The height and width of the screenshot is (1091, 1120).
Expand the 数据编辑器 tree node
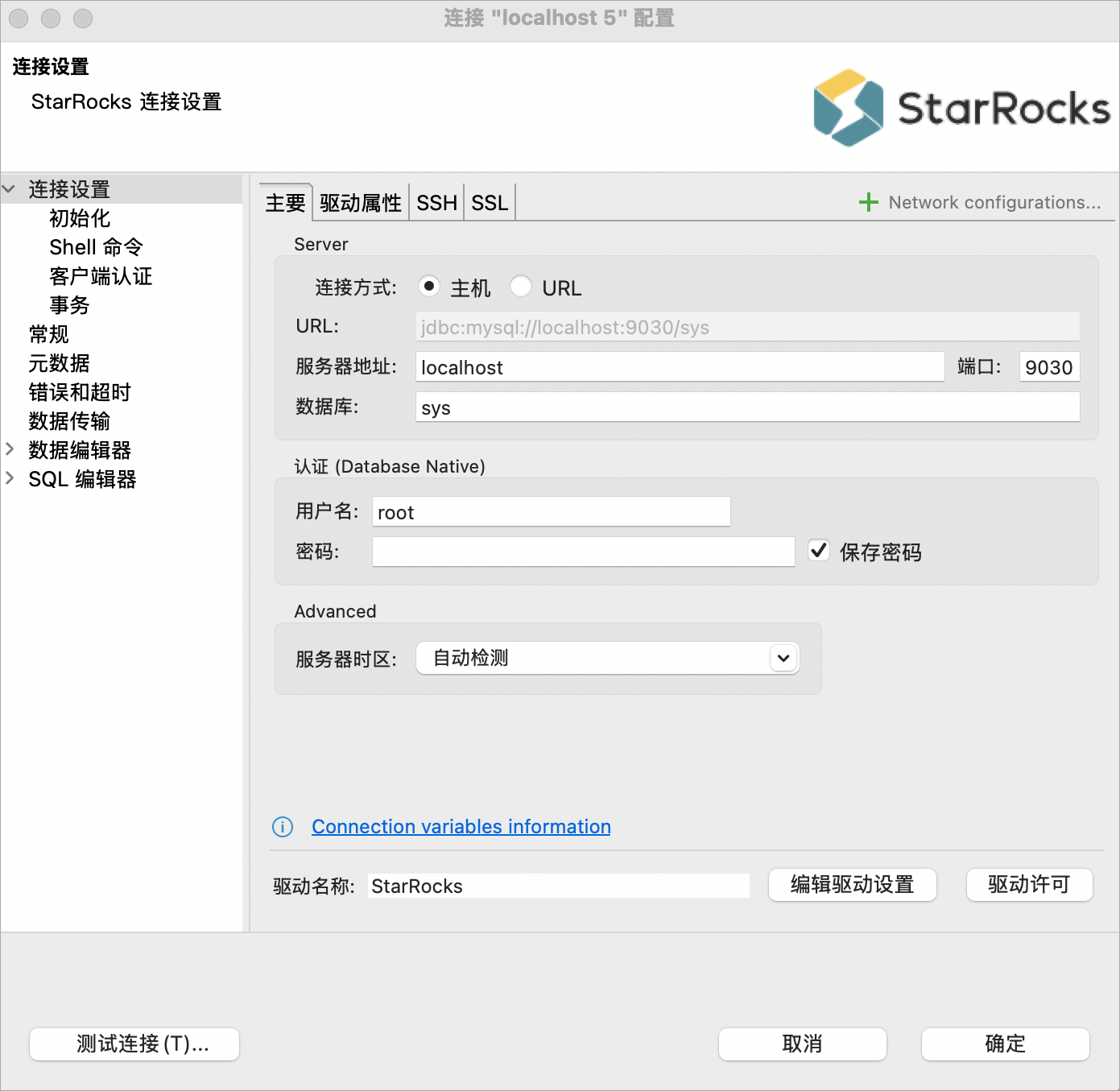(10, 448)
